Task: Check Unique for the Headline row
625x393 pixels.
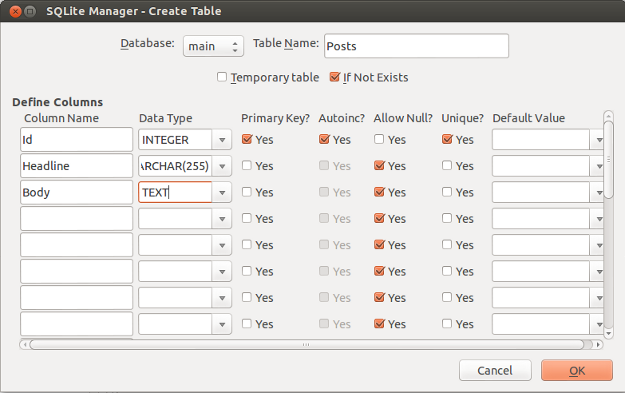Action: point(447,165)
